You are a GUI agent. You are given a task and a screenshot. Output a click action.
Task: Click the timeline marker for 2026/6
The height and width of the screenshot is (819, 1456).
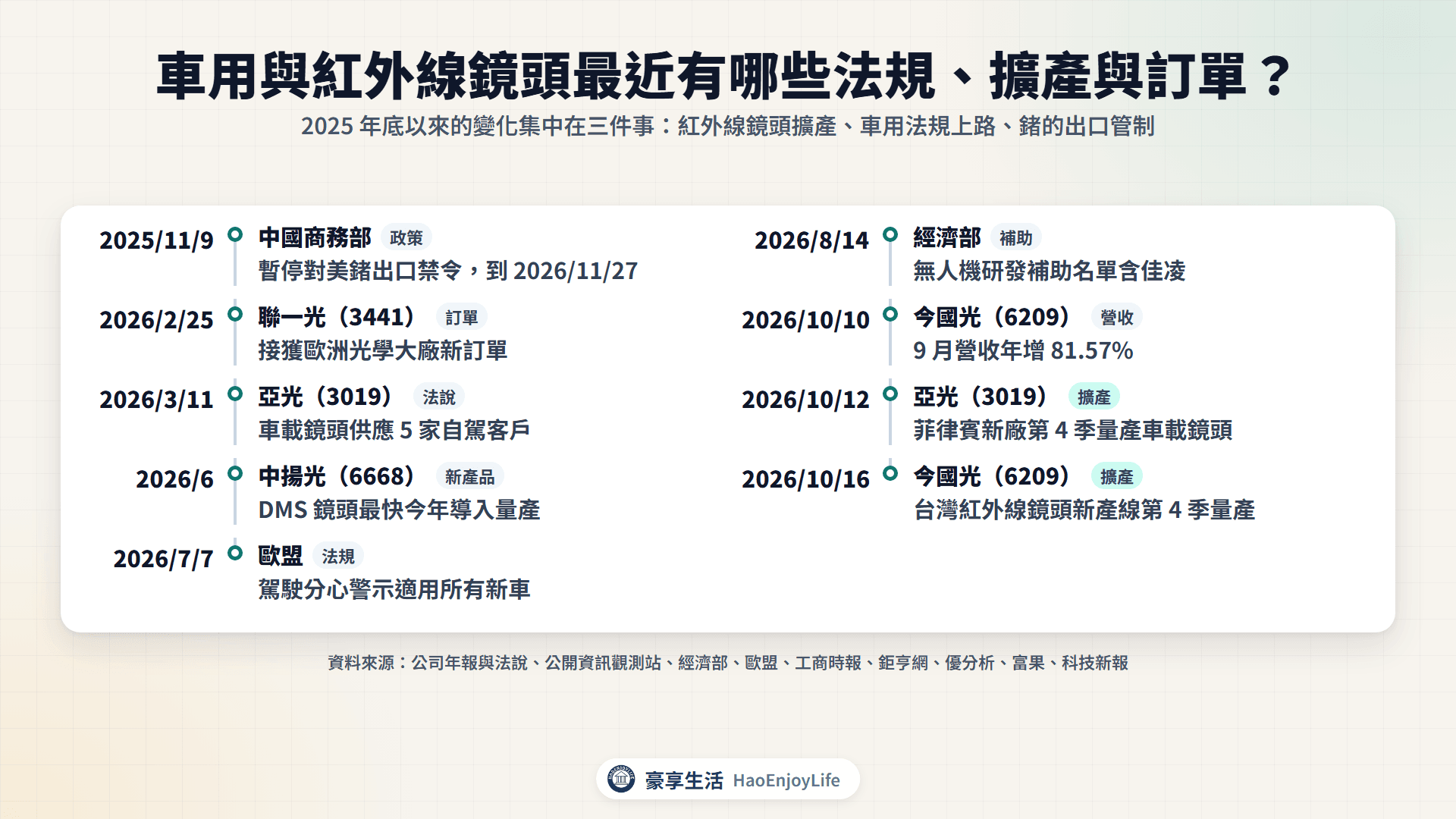[x=235, y=473]
